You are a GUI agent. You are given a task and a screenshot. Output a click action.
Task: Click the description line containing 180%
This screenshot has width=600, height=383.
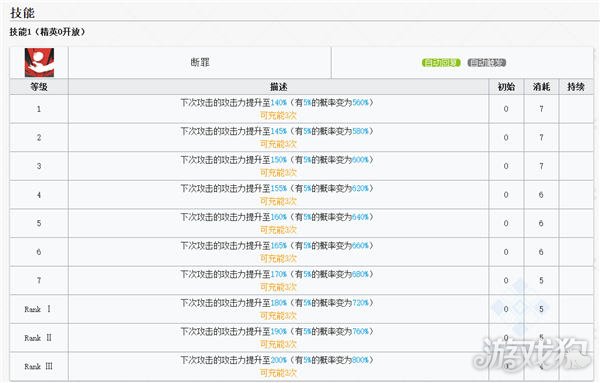277,303
